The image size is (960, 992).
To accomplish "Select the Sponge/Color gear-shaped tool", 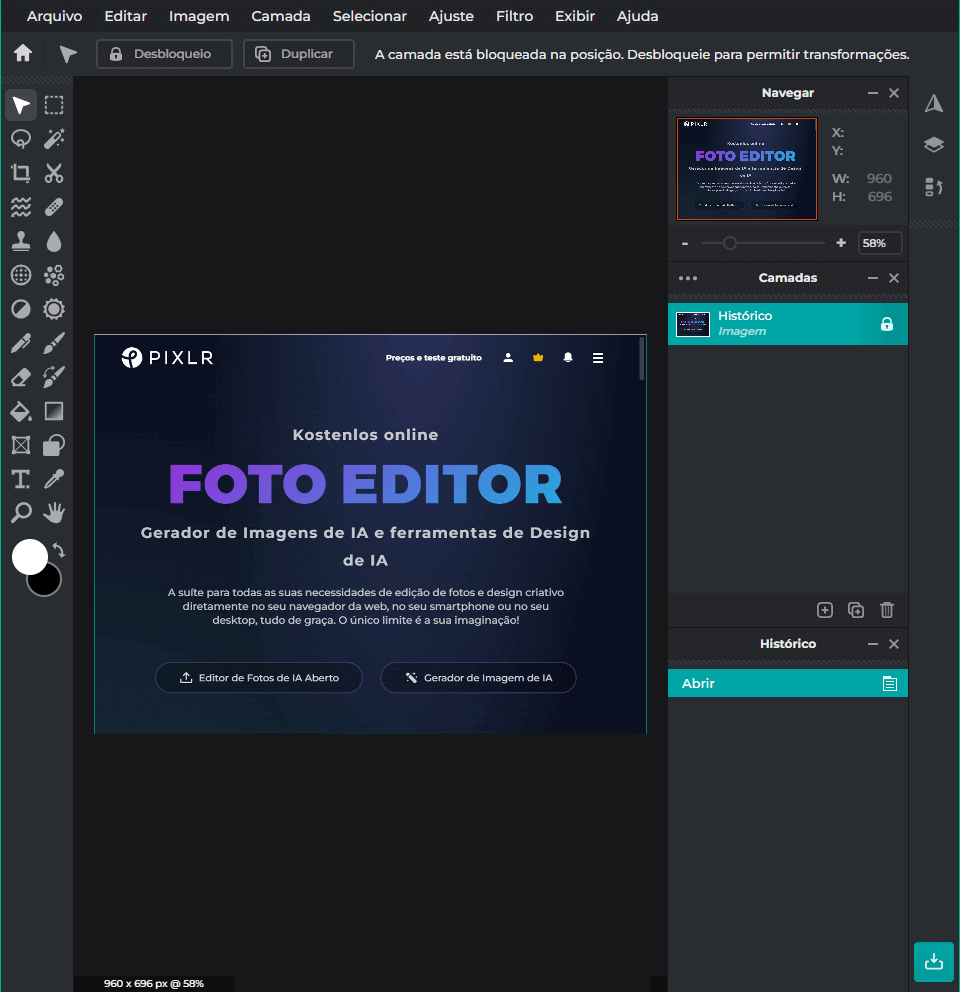I will tap(54, 309).
